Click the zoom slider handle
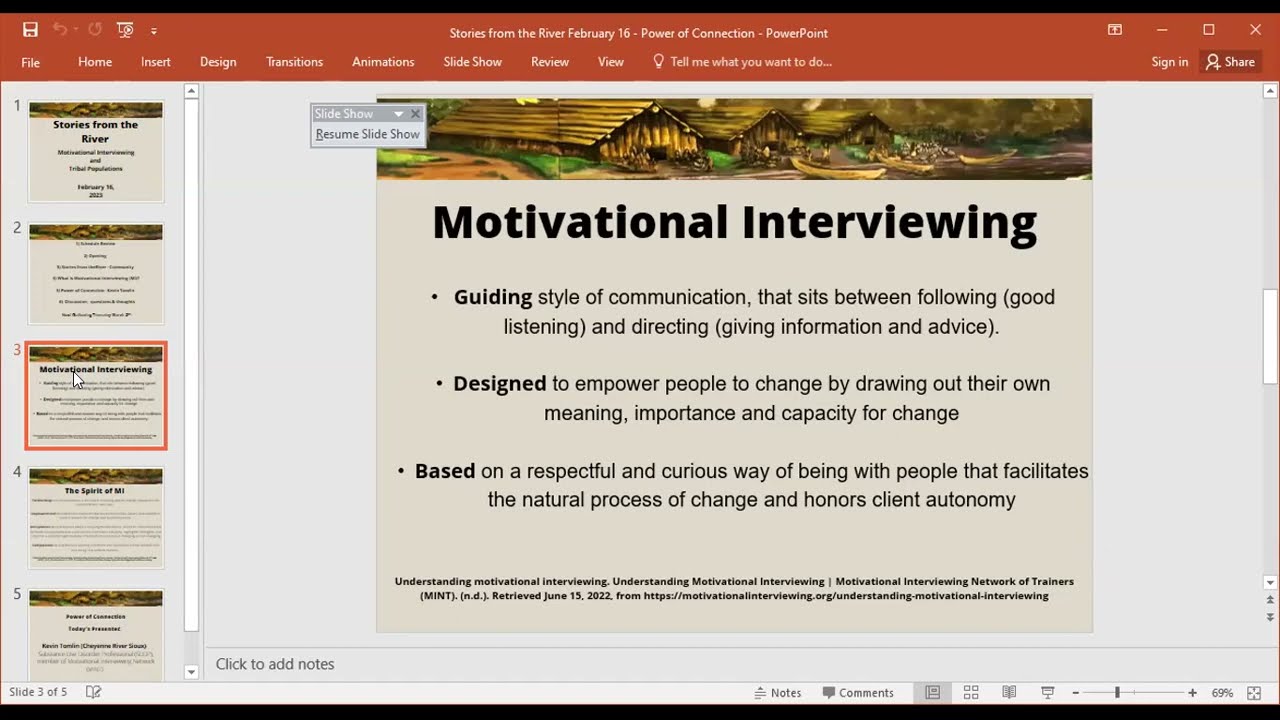The height and width of the screenshot is (720, 1280). point(1117,693)
